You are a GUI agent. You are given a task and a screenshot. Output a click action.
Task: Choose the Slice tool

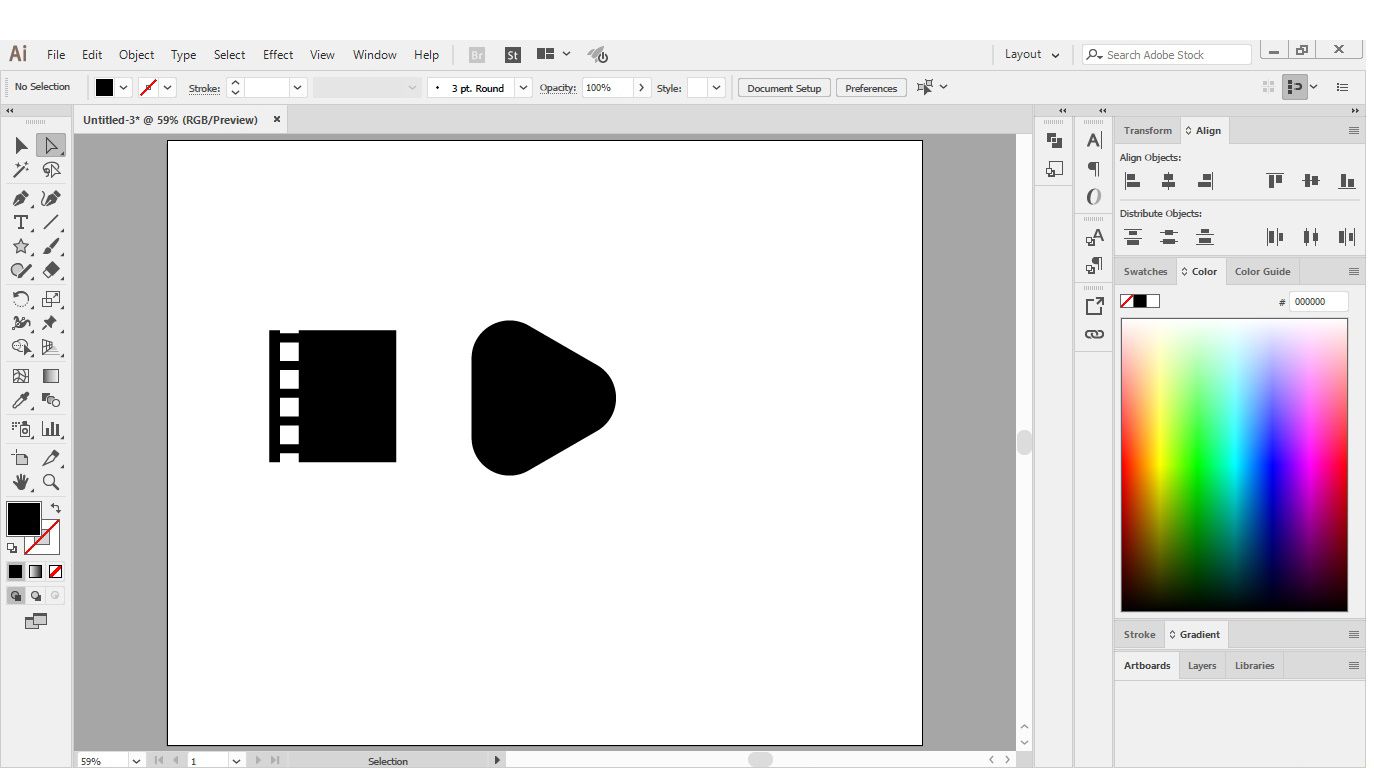click(51, 458)
